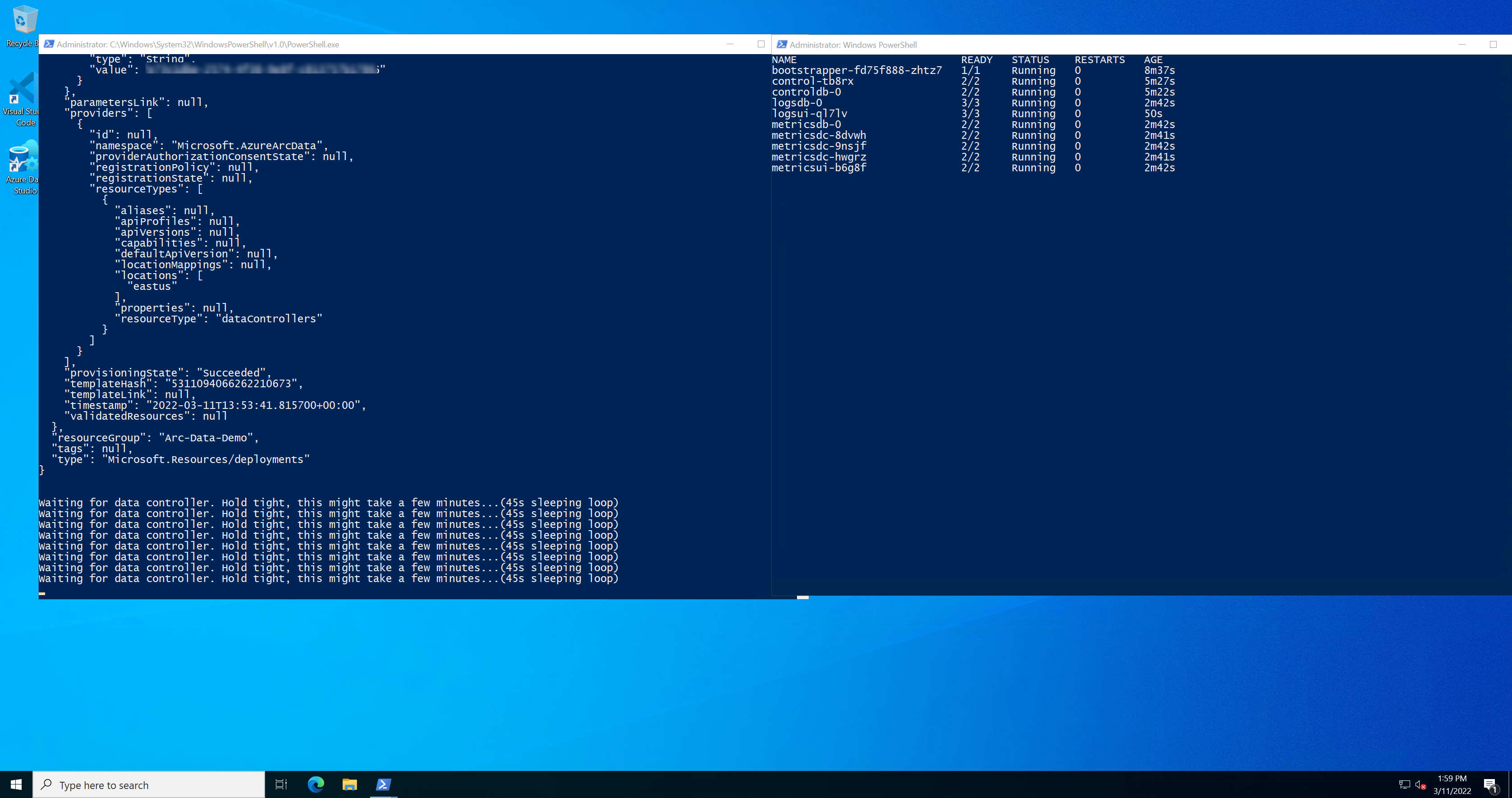Click the bootstrapper-fd75f888-zhtz7 pod name
The height and width of the screenshot is (798, 1512).
(x=857, y=70)
